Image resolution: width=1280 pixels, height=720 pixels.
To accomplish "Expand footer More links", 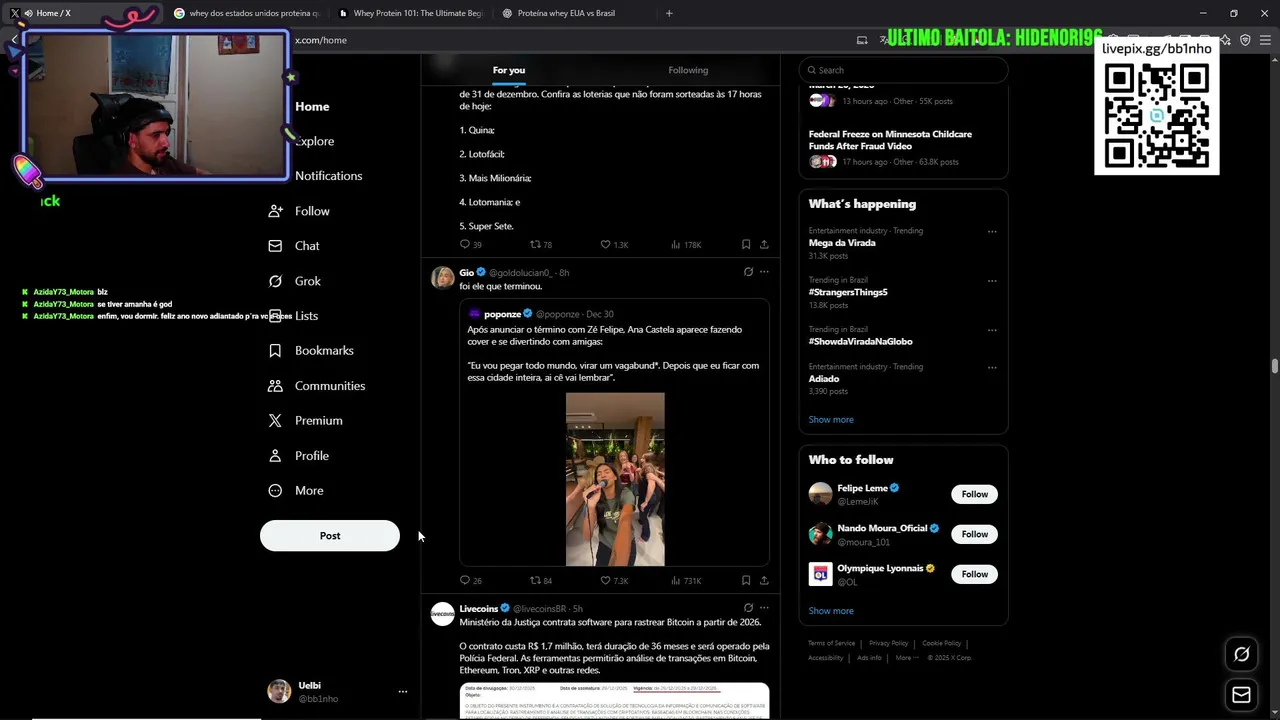I will coord(907,658).
